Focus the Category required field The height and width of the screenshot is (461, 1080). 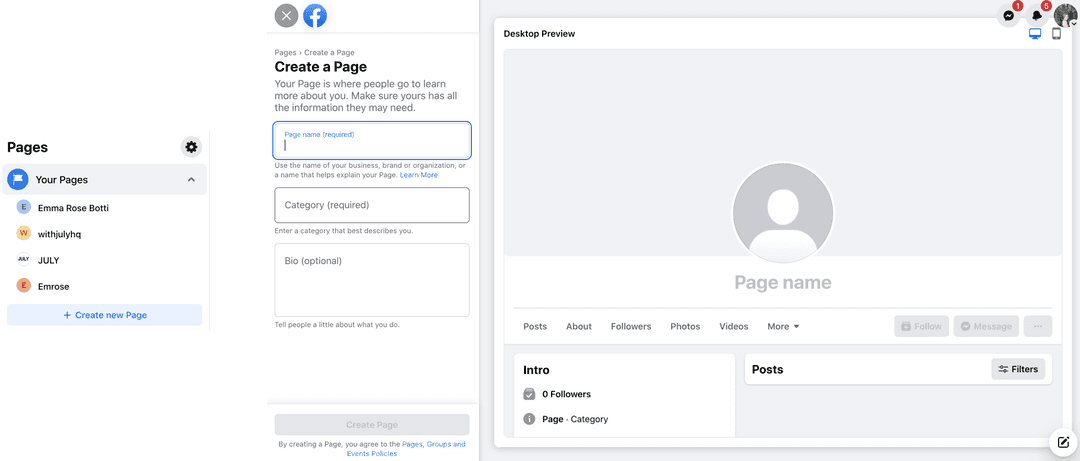tap(372, 205)
